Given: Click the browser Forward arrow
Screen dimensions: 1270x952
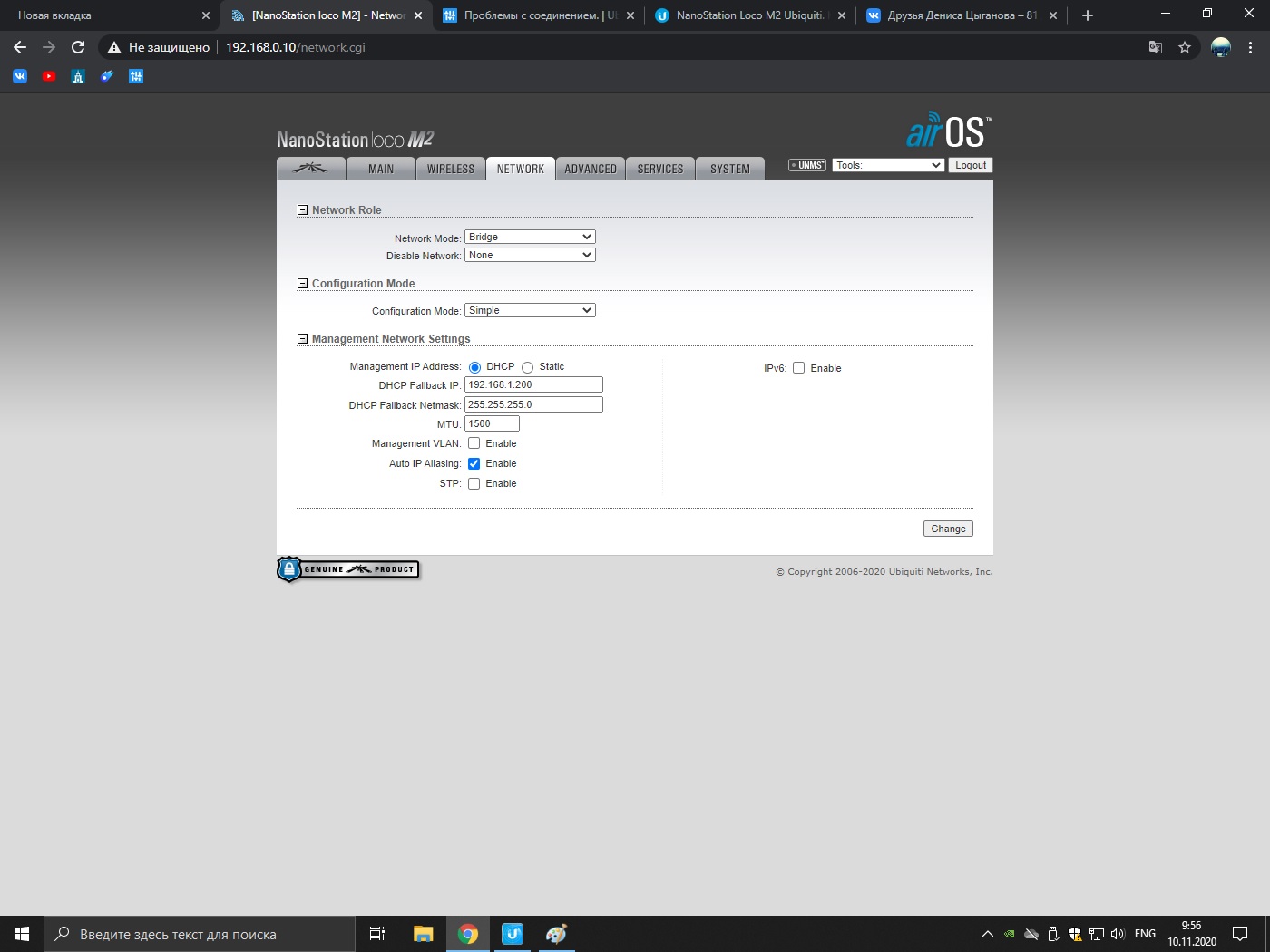Looking at the screenshot, I should (49, 47).
